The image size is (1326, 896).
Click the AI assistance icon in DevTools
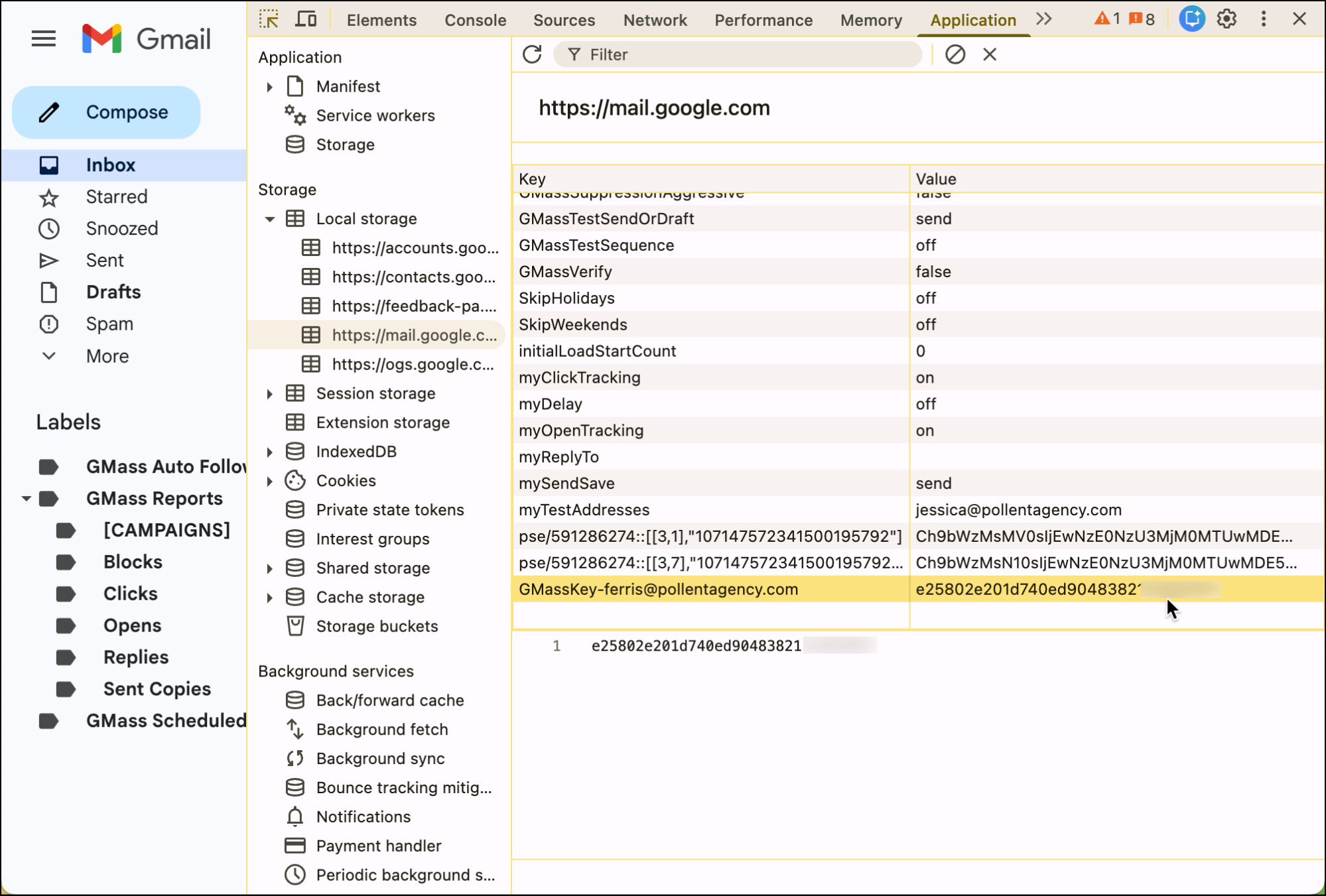1191,19
